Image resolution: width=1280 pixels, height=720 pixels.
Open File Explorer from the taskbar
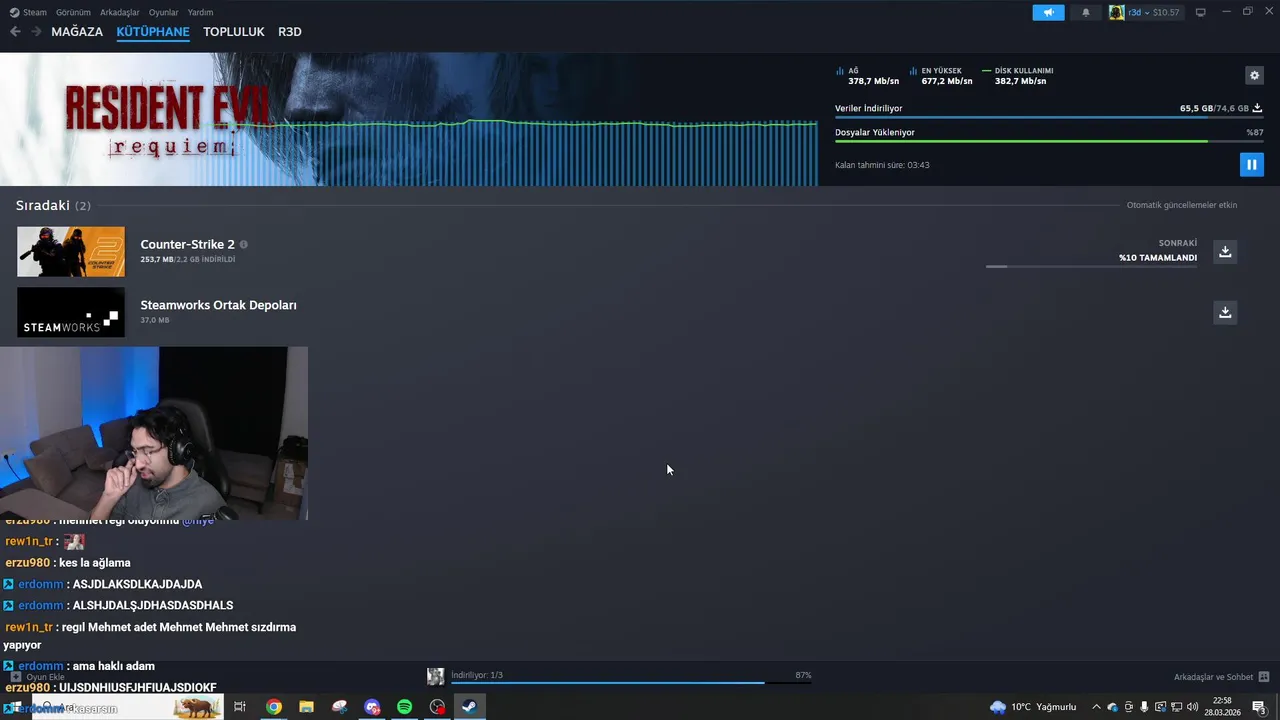(x=306, y=707)
